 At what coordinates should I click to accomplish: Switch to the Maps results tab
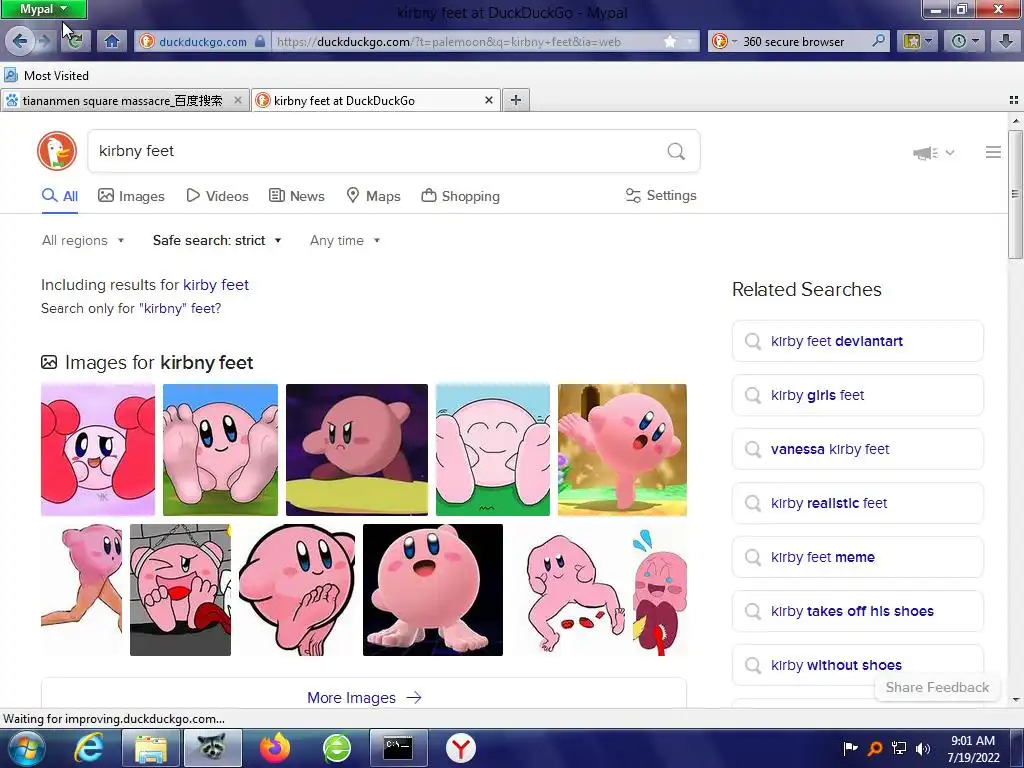click(x=373, y=196)
